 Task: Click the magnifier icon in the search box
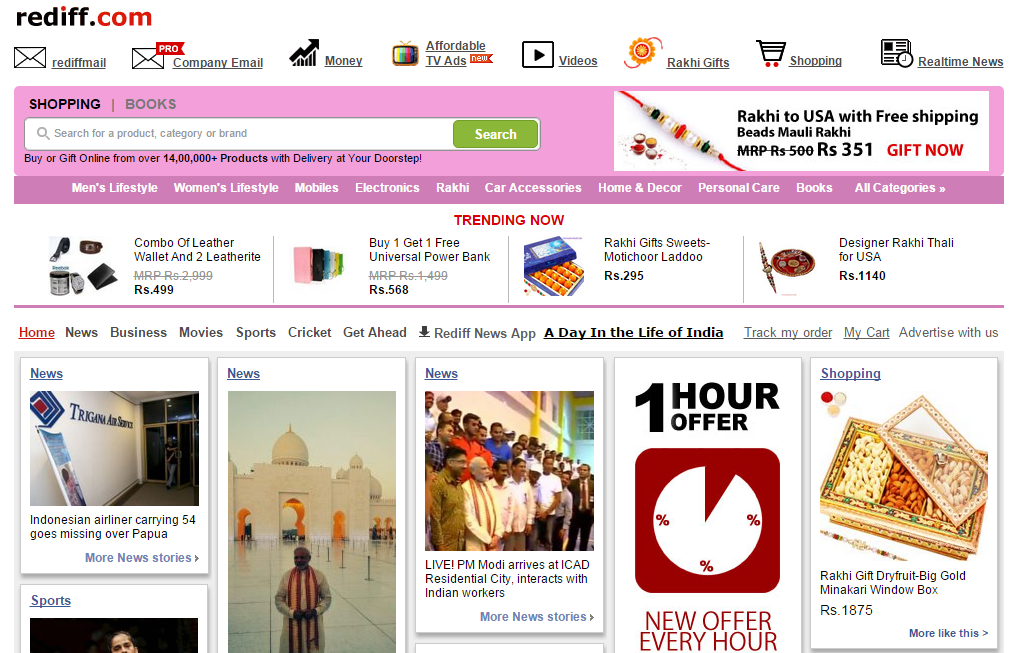click(x=43, y=133)
